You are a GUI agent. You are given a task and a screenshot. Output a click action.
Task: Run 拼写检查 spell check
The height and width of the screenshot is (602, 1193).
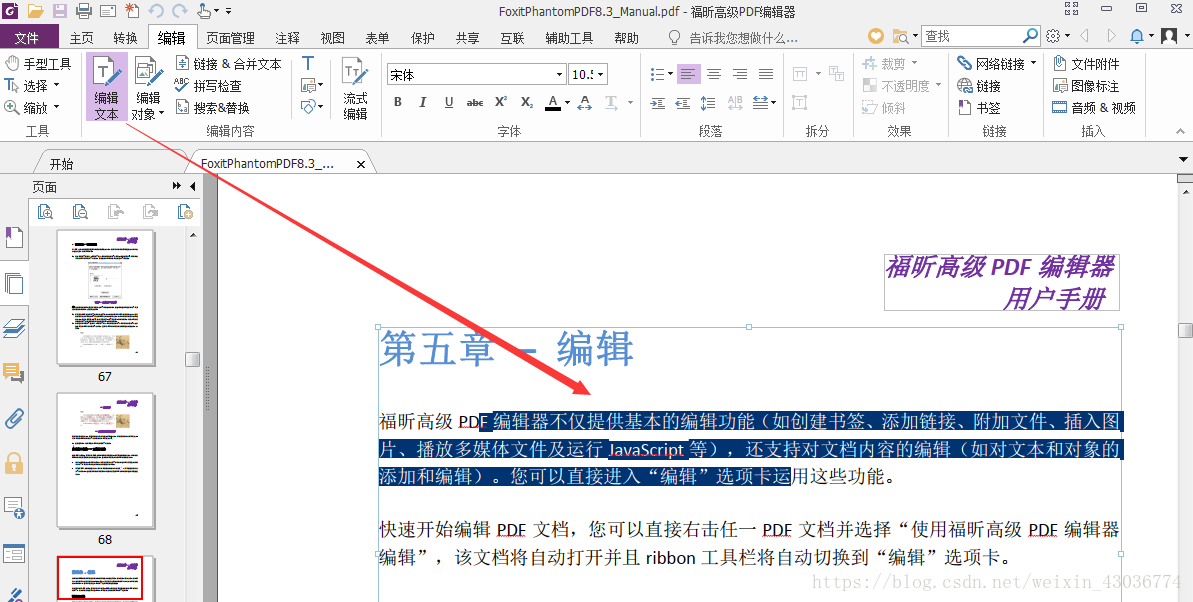click(208, 86)
